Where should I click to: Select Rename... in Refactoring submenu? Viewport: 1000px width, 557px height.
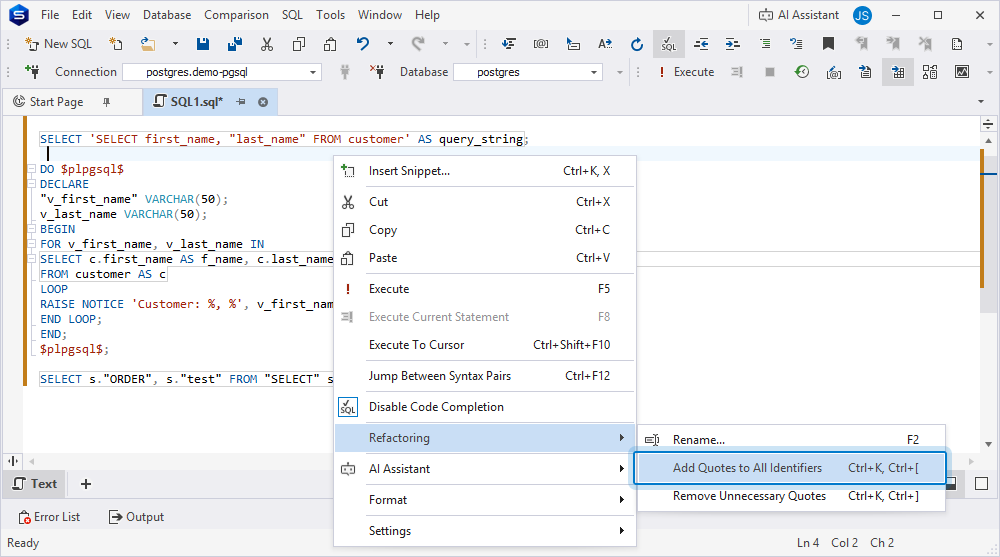(x=791, y=440)
